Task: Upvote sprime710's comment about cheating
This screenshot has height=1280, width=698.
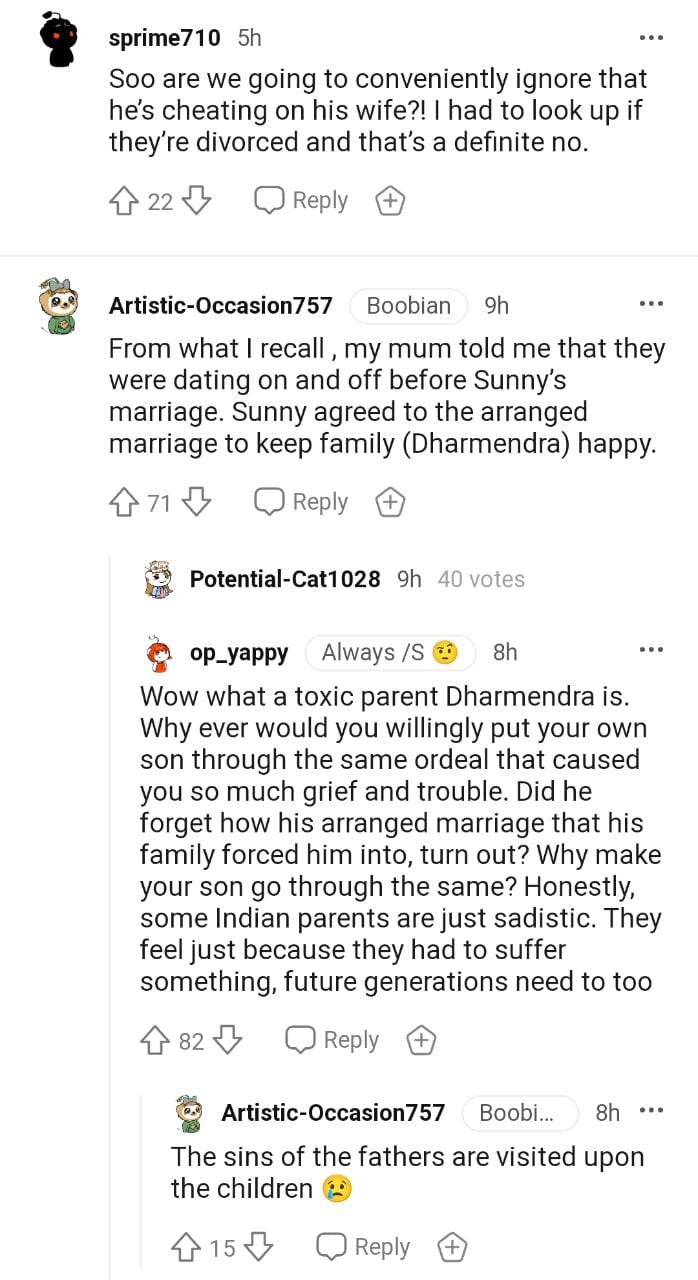Action: [x=123, y=201]
